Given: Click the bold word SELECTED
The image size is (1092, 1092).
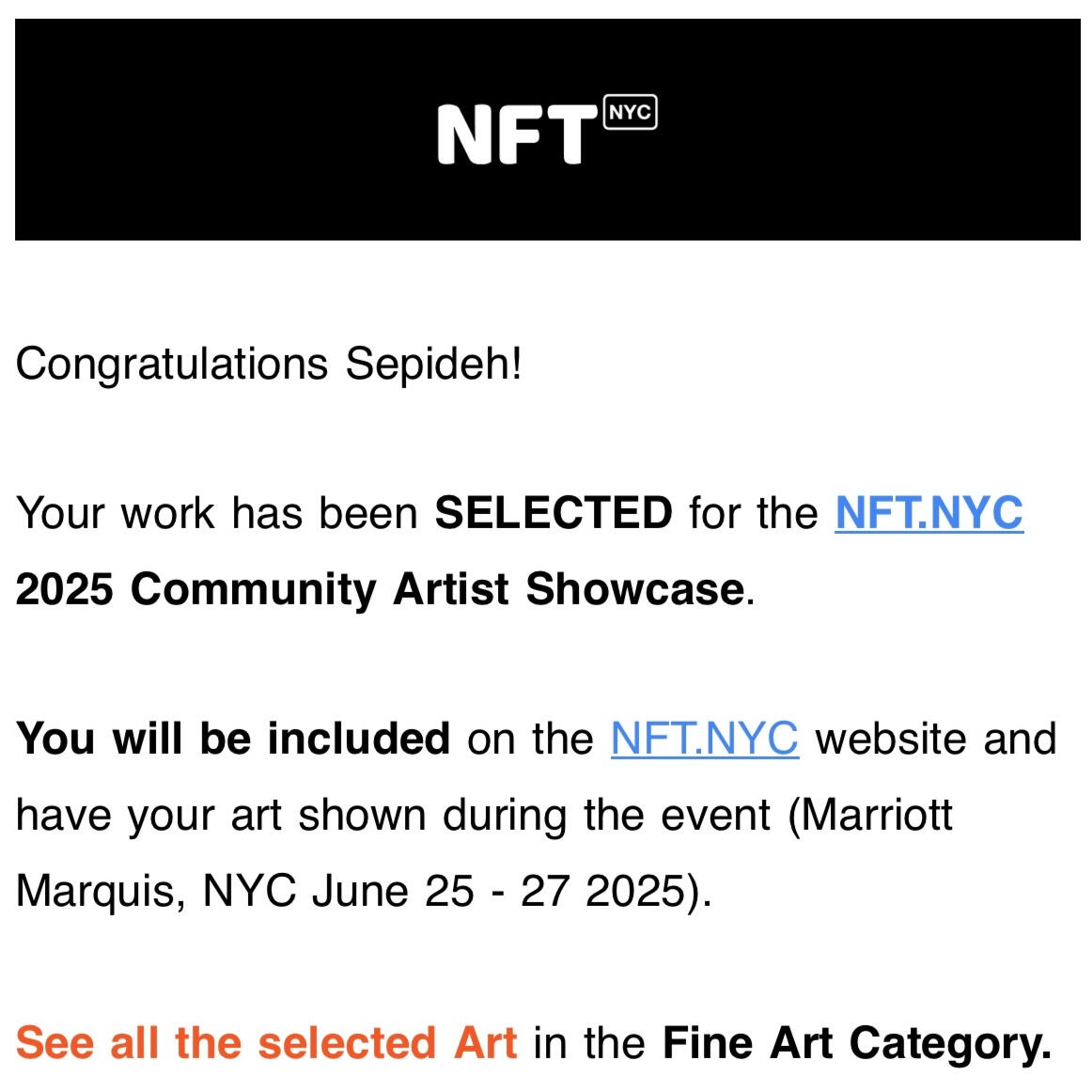Looking at the screenshot, I should tap(553, 513).
